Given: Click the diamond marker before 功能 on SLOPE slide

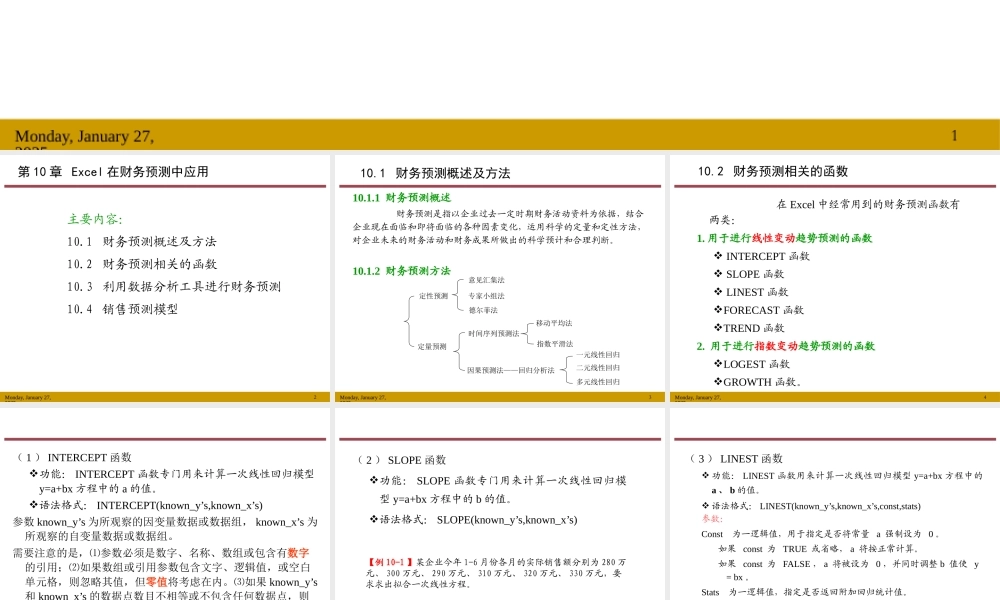Looking at the screenshot, I should (373, 480).
